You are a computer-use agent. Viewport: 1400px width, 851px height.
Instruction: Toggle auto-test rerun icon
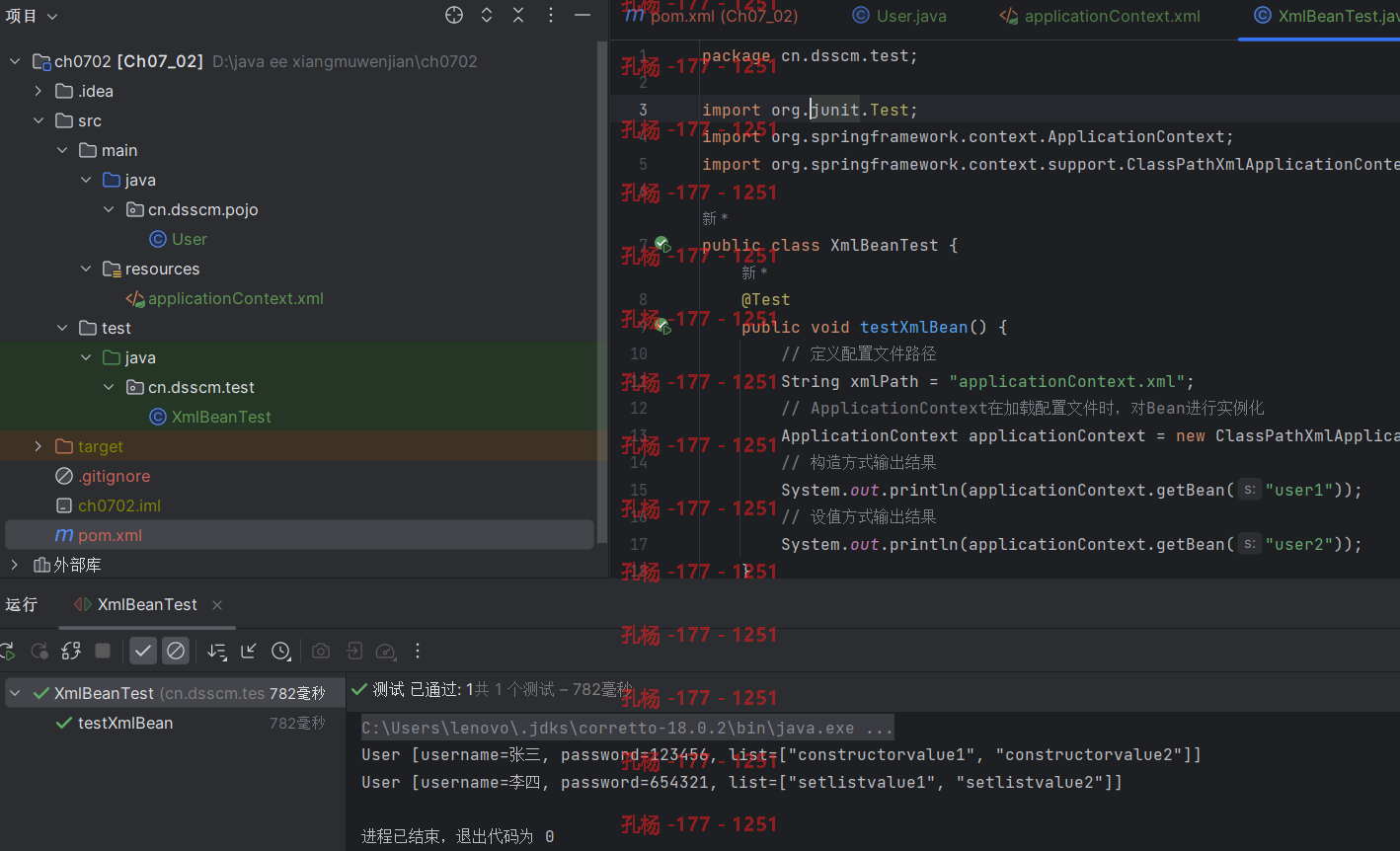click(x=71, y=651)
